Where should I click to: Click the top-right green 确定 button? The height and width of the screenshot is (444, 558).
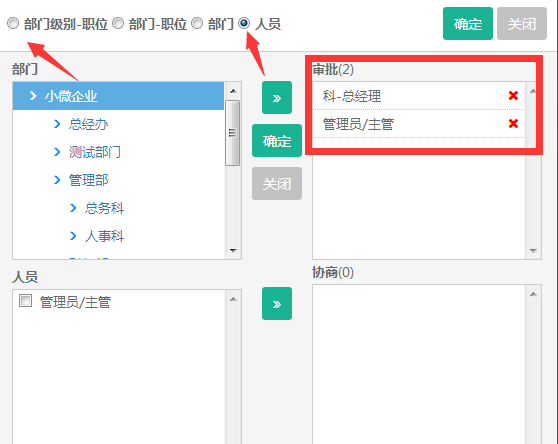tap(468, 23)
